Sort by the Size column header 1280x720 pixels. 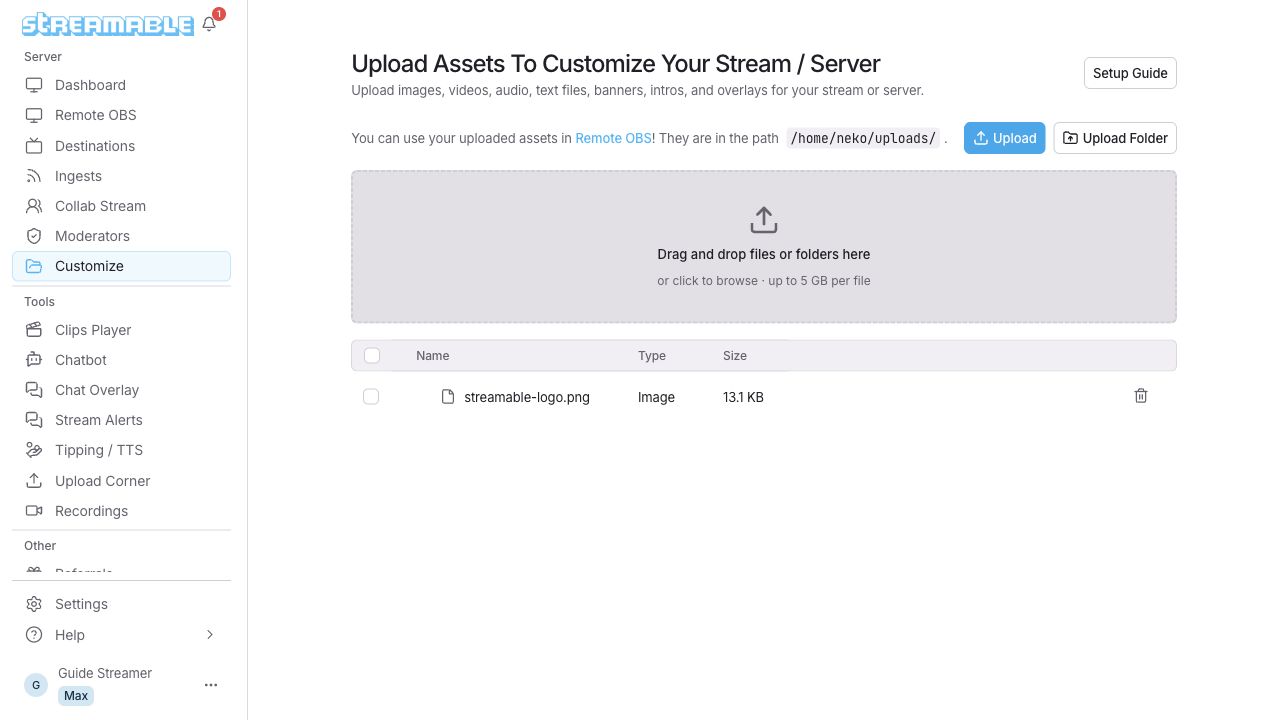[735, 355]
